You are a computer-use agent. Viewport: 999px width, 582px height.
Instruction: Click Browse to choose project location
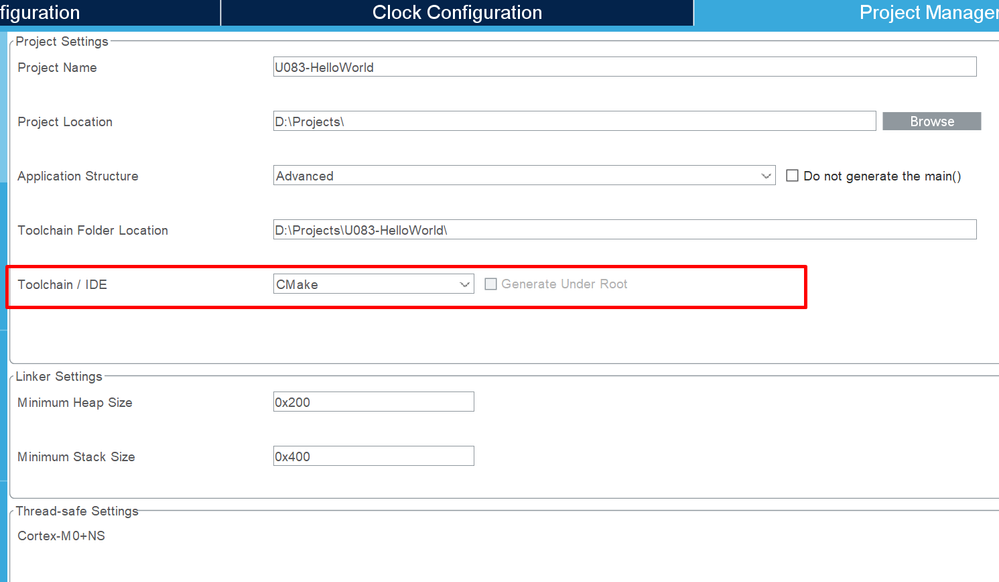click(931, 121)
